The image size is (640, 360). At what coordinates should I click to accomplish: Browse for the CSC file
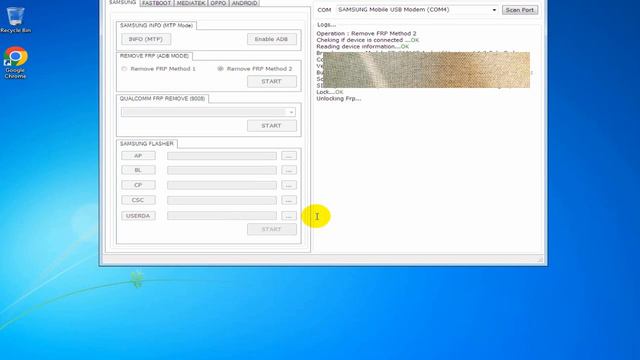(x=289, y=200)
